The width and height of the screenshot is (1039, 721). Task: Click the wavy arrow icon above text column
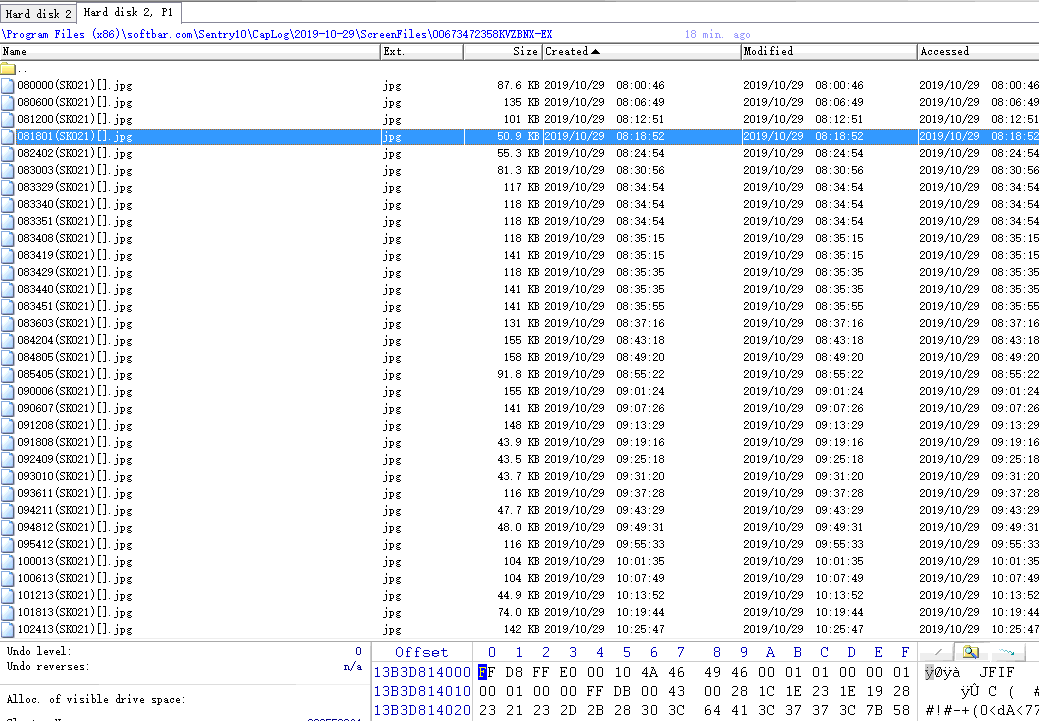pos(1006,653)
